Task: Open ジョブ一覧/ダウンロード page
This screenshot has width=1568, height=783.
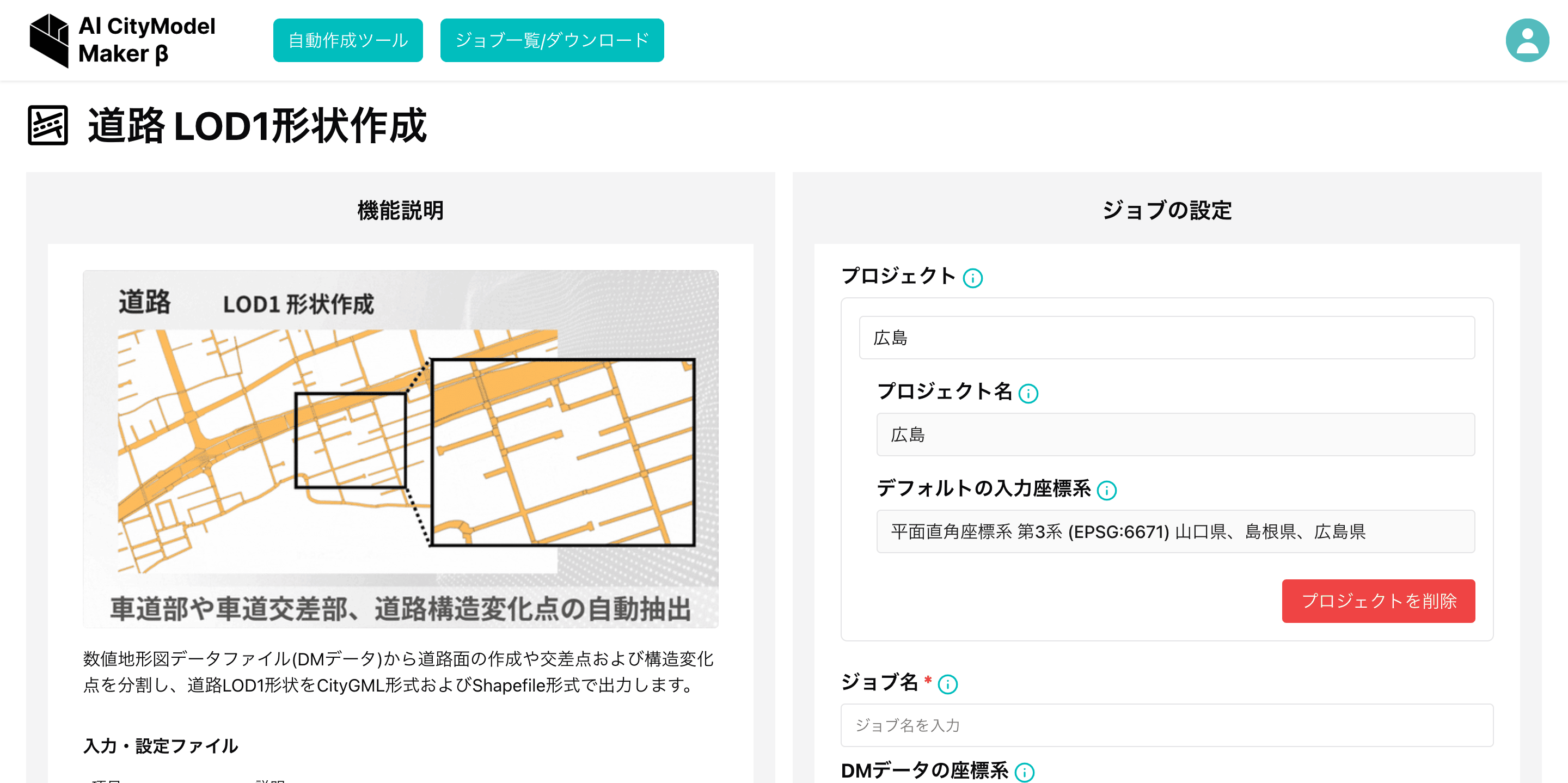Action: tap(552, 40)
